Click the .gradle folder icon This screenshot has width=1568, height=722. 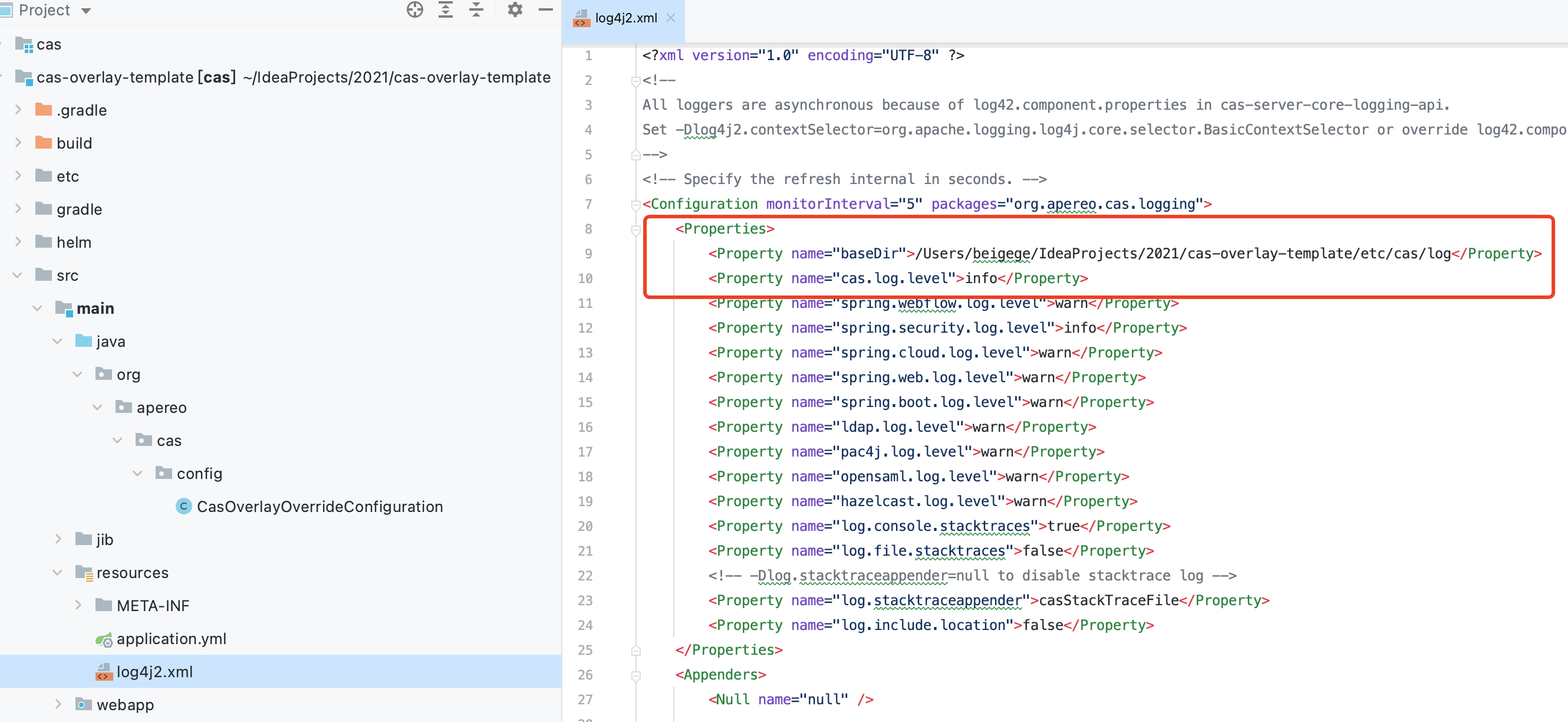(x=44, y=110)
